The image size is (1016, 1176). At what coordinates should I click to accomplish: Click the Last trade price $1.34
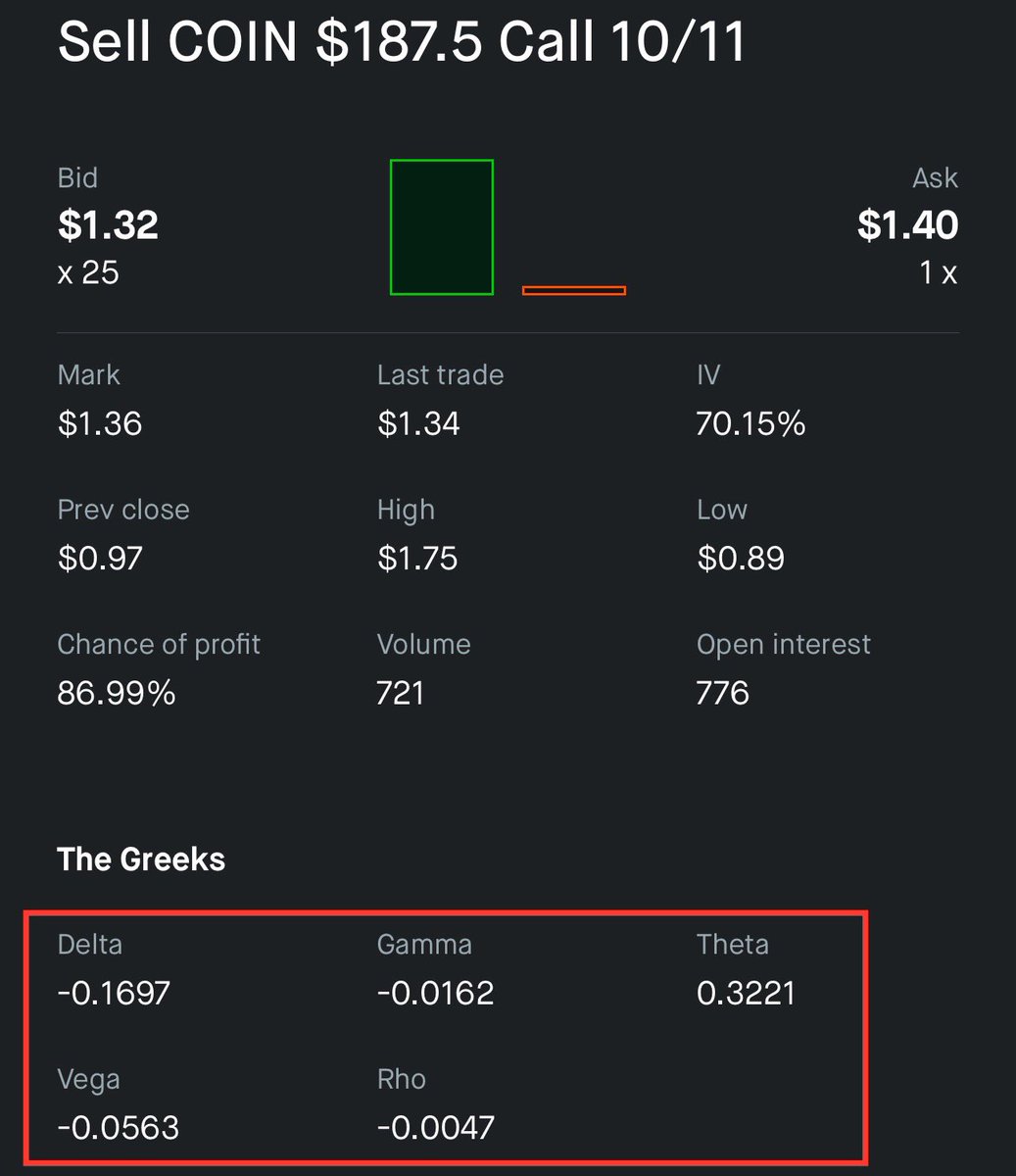(x=417, y=423)
